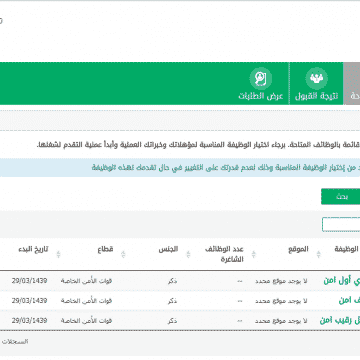
Task: Click the قطاع column header text
Action: point(105,249)
